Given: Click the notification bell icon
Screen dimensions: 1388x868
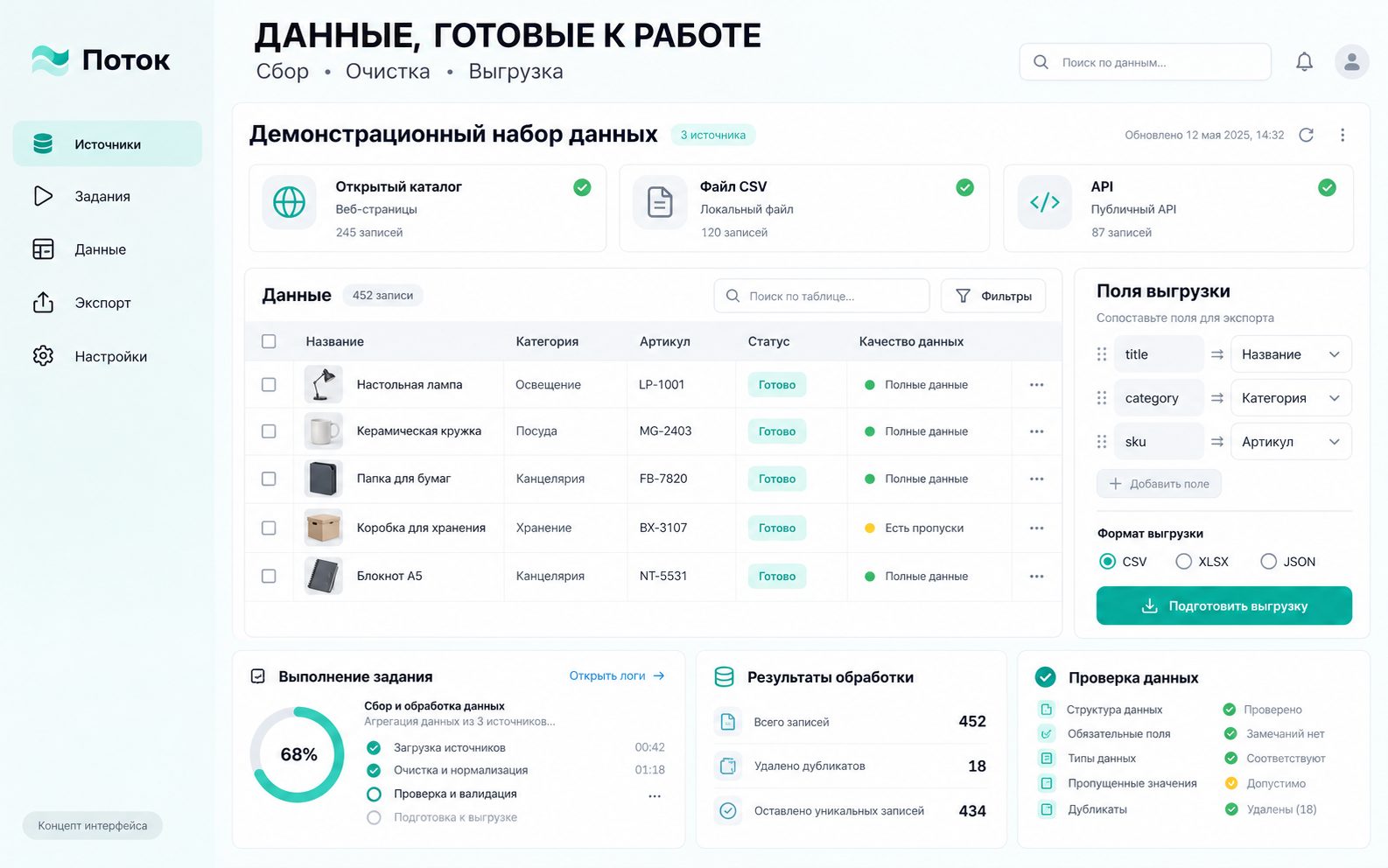Looking at the screenshot, I should (x=1304, y=62).
